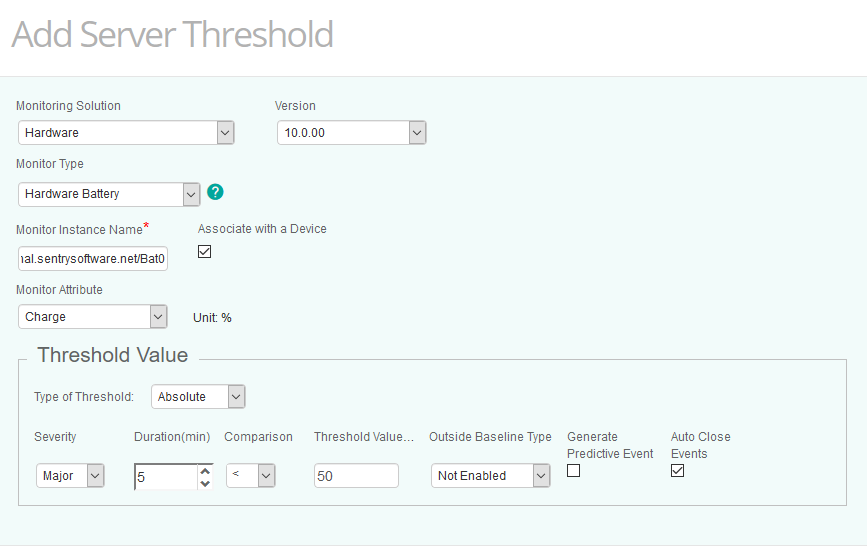Click the Add Server Threshold page heading
This screenshot has height=546, width=867.
(172, 35)
